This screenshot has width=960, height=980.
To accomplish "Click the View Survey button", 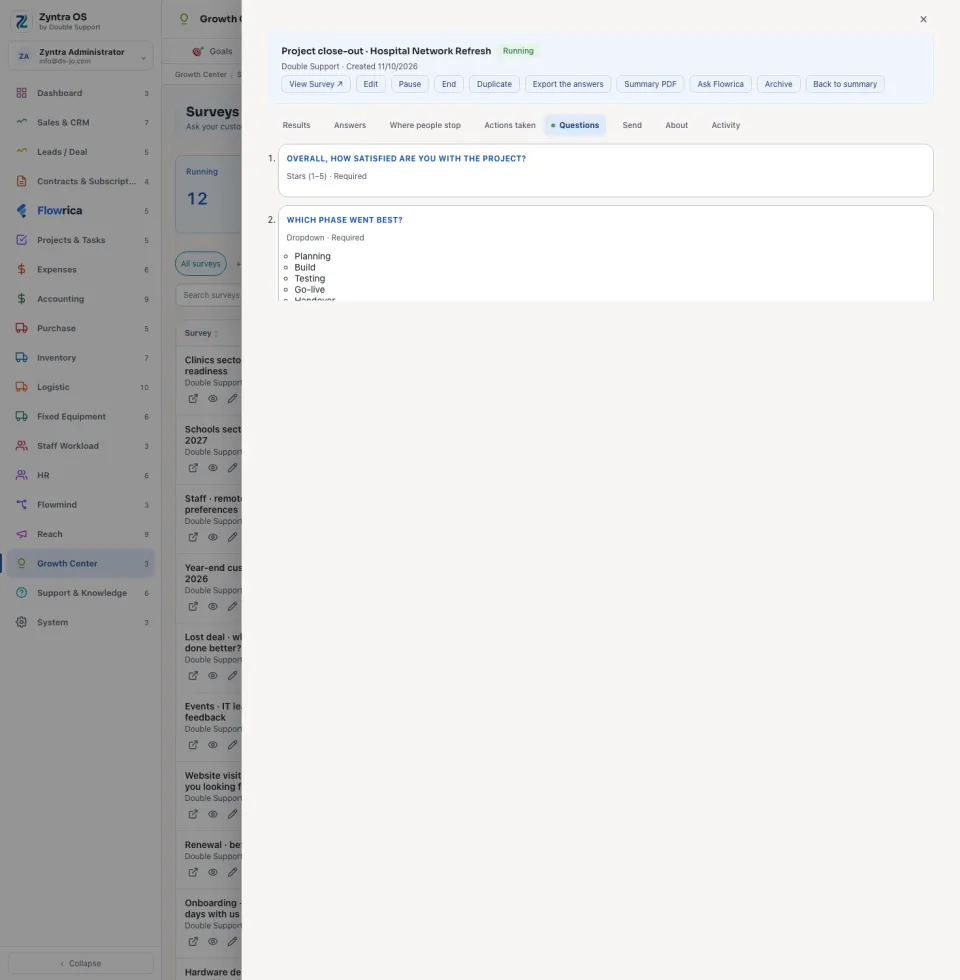I will (x=316, y=84).
